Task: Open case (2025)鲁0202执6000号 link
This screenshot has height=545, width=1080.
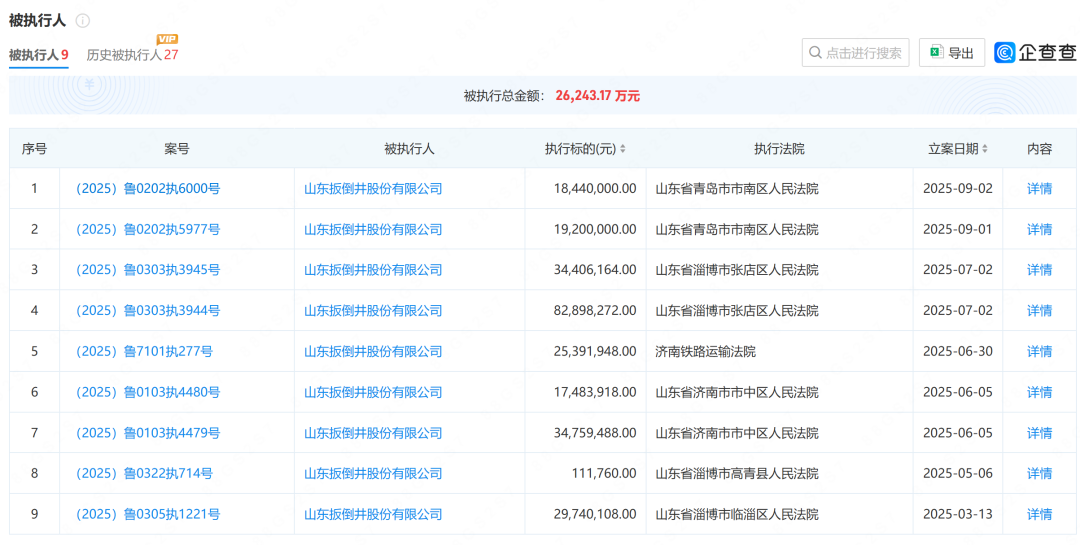Action: click(148, 188)
